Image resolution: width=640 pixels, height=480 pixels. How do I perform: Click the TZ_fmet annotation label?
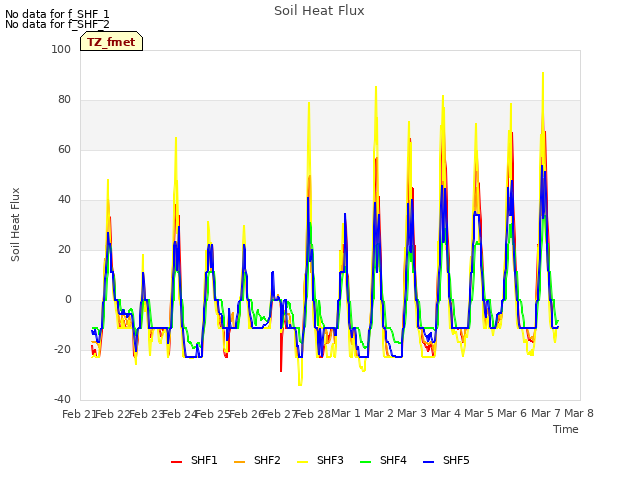click(x=111, y=41)
